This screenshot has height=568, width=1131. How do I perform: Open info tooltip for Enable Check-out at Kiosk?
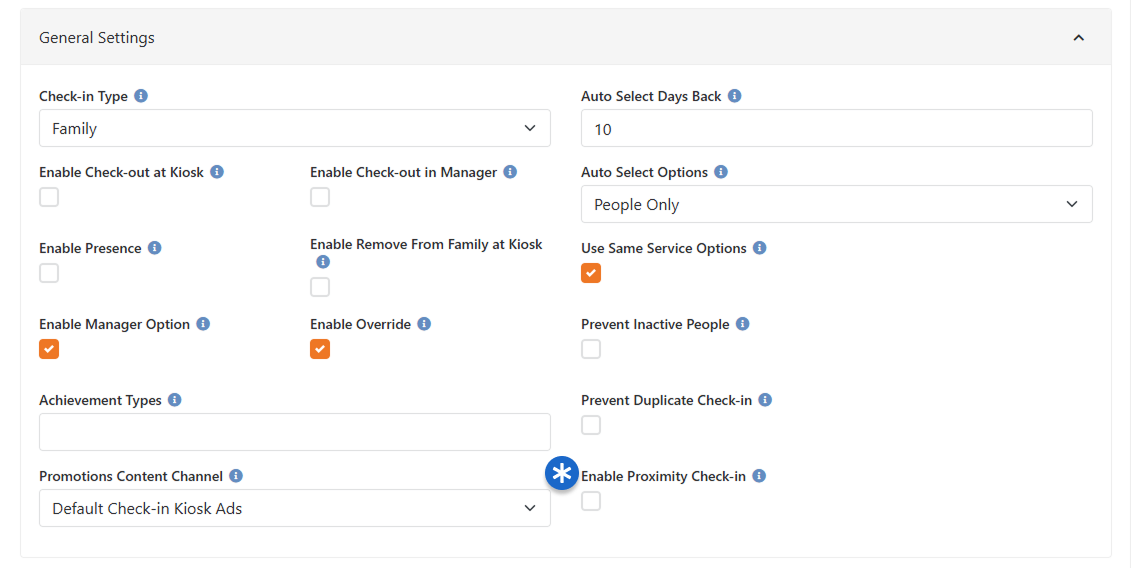(x=217, y=172)
